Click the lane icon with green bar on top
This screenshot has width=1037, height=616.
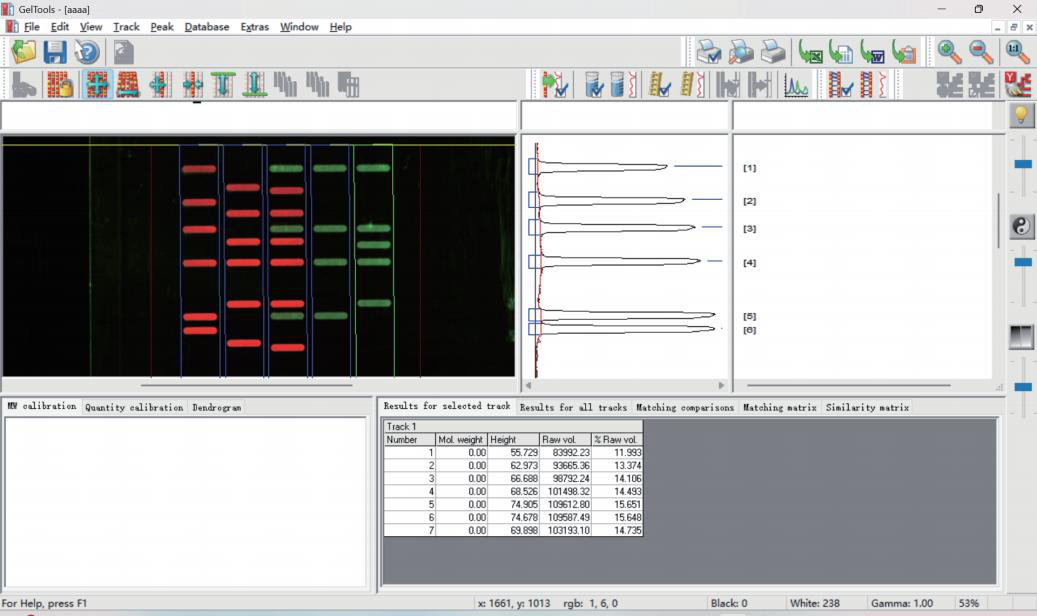click(x=224, y=85)
